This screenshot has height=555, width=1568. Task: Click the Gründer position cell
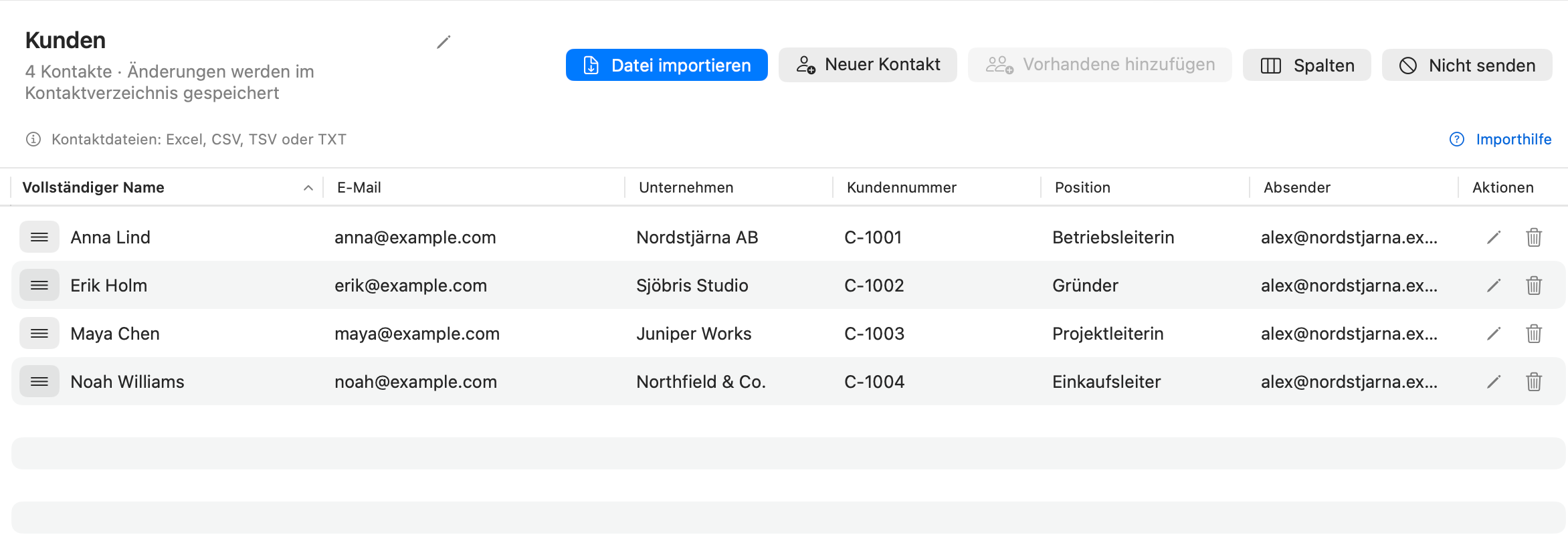pyautogui.click(x=1085, y=286)
